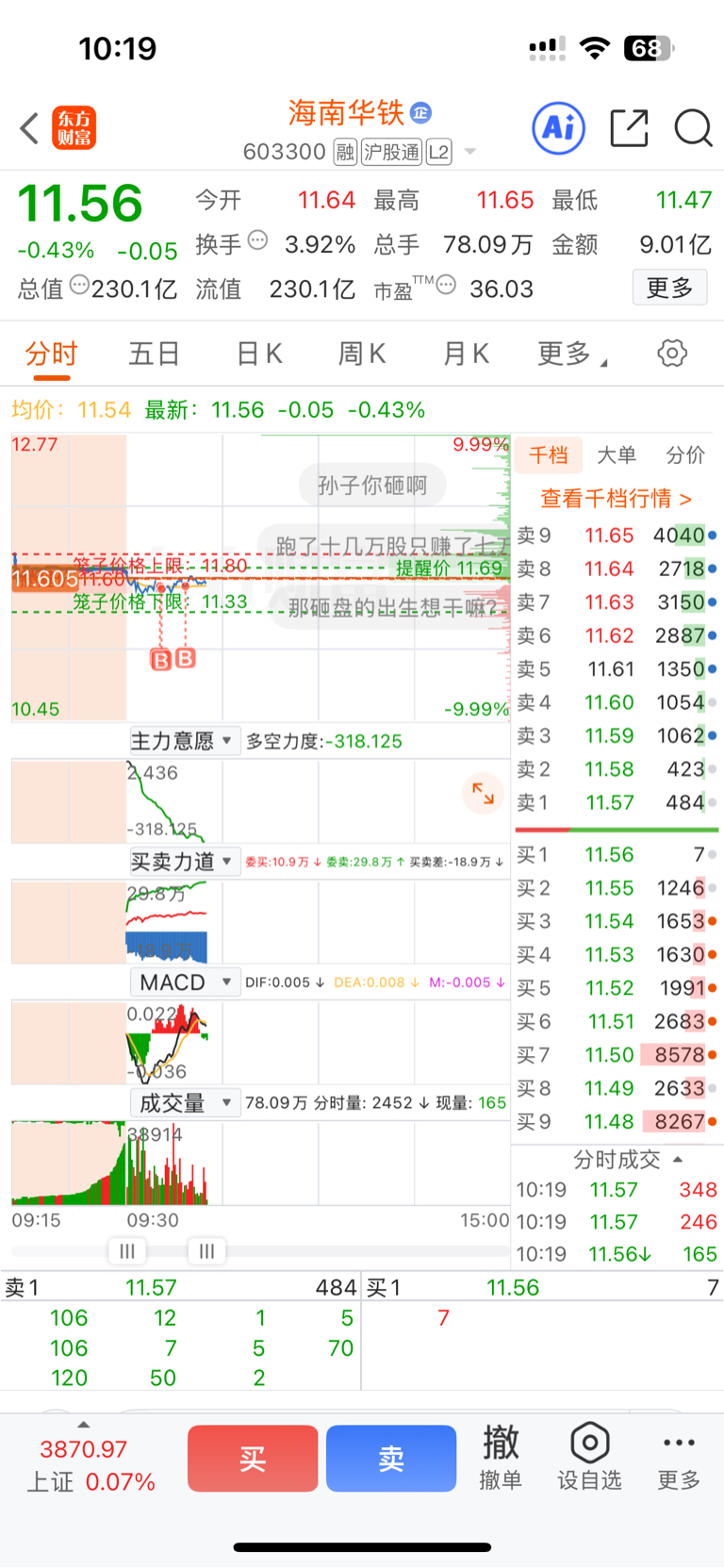724x1568 pixels.
Task: Tap the 撤单 cancel order icon
Action: 501,1458
